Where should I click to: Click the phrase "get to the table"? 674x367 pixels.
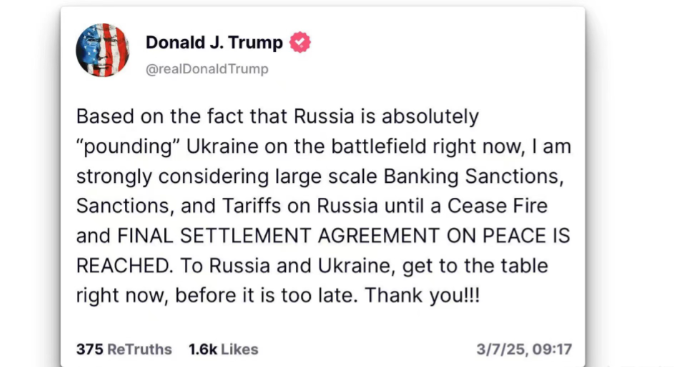(x=475, y=266)
